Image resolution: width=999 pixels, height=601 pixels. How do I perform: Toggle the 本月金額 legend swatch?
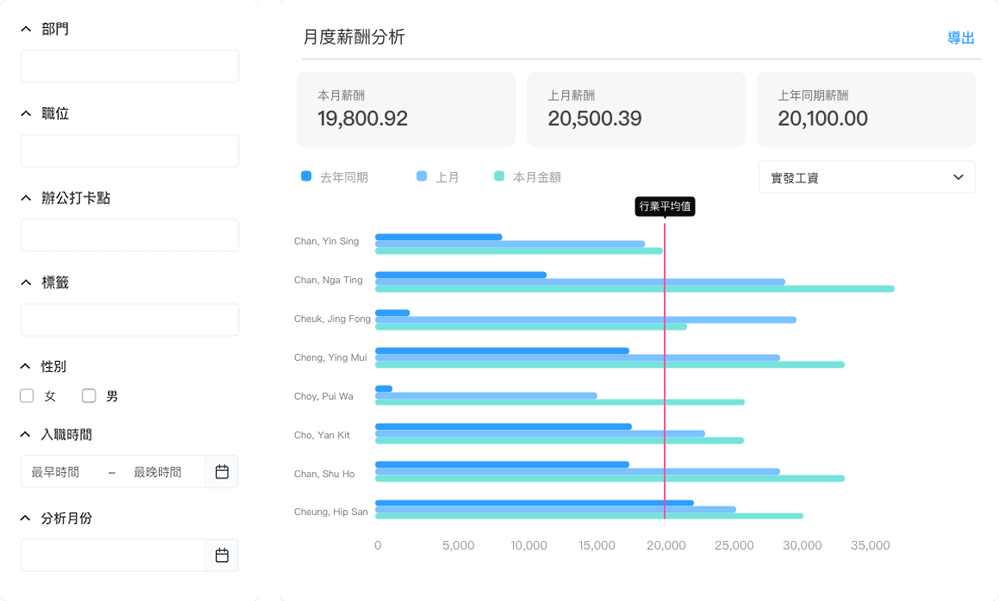[500, 176]
